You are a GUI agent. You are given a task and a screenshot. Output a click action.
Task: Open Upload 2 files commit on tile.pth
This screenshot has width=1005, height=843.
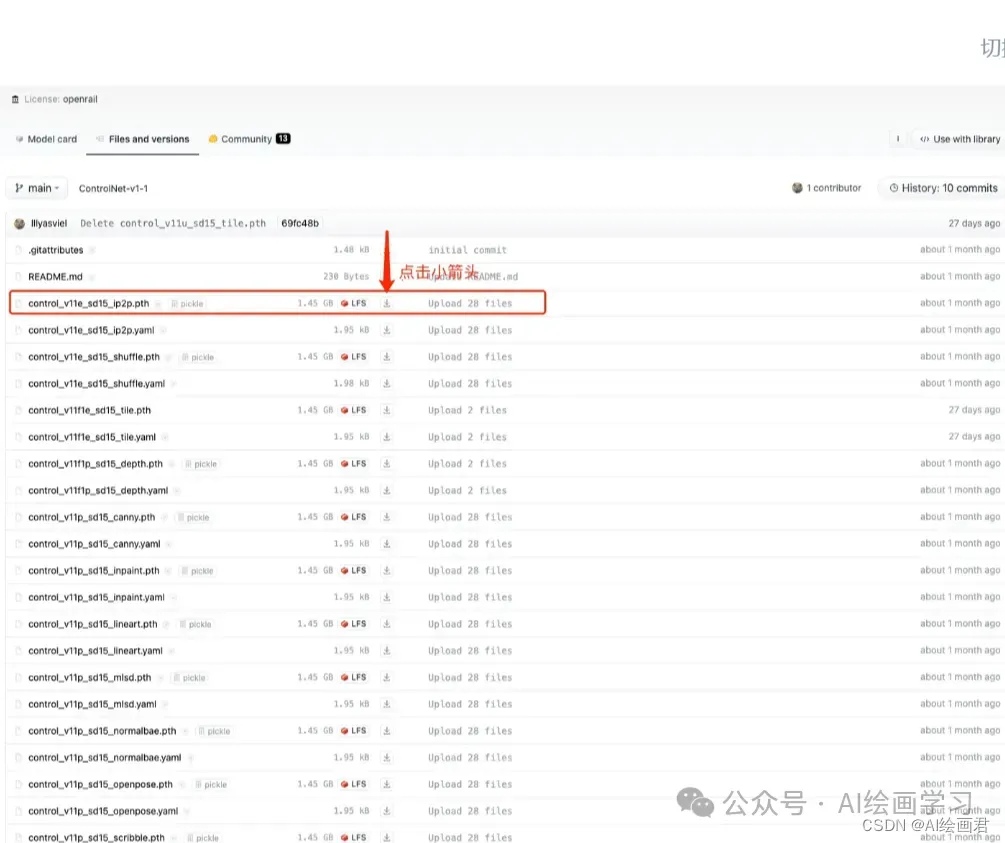point(467,410)
